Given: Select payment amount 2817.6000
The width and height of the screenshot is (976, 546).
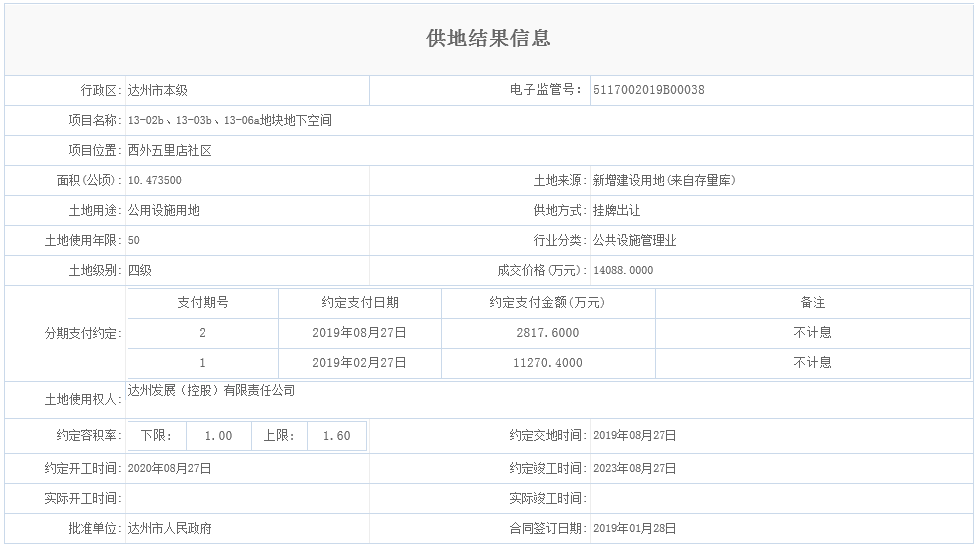Looking at the screenshot, I should [x=548, y=333].
